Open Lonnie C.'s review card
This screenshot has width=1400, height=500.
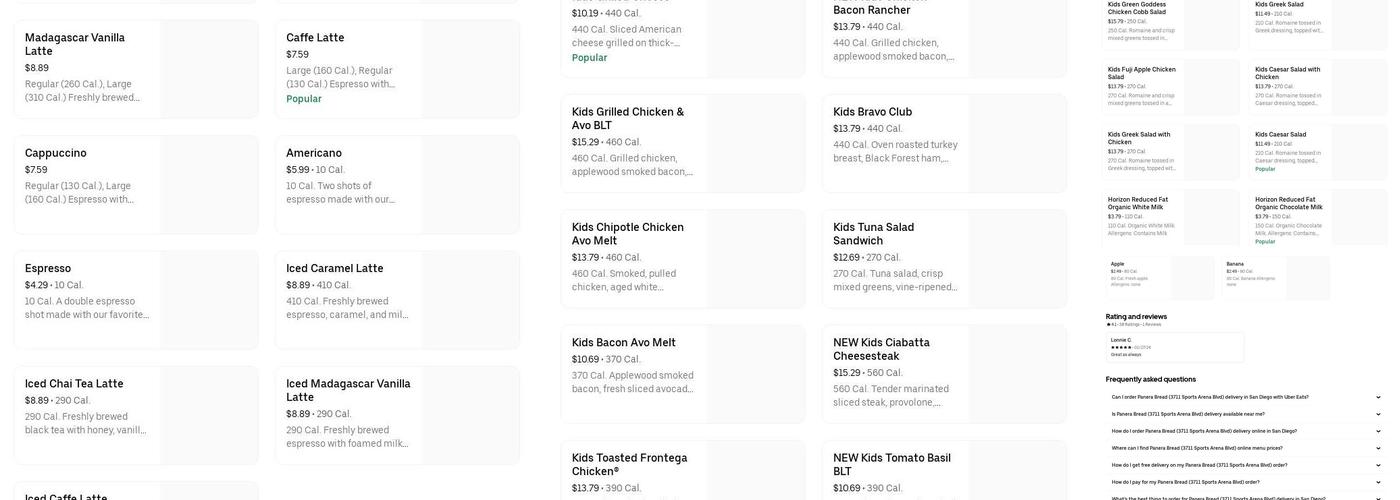click(x=1174, y=347)
